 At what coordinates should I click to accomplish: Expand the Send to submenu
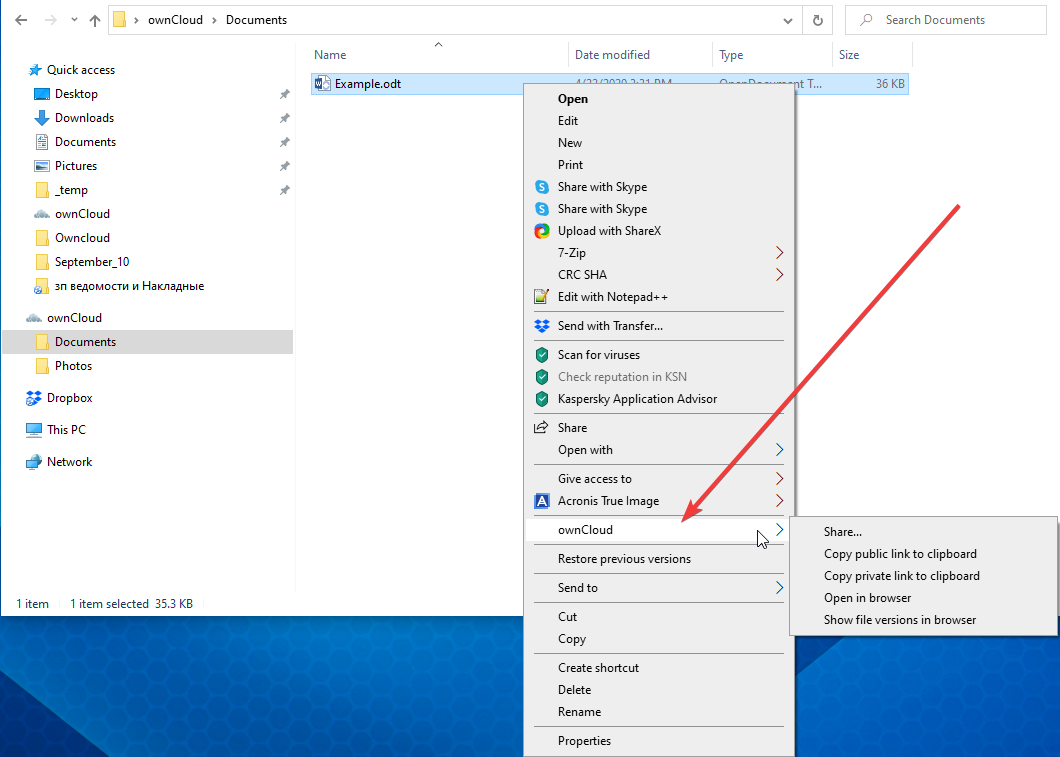[779, 588]
